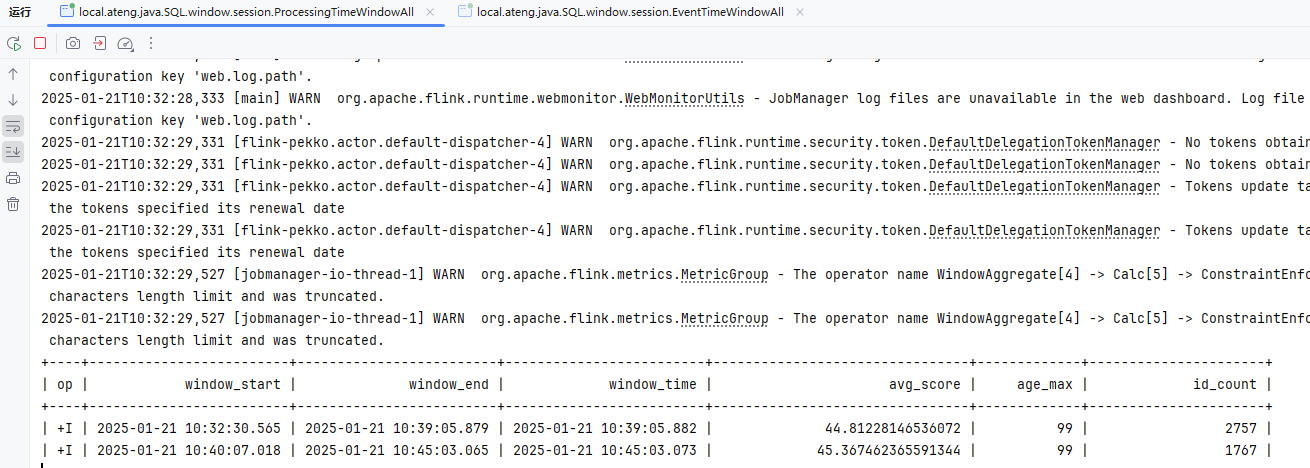Close the ProcessingTimeWindowAll tab
1310x468 pixels.
pyautogui.click(x=430, y=12)
